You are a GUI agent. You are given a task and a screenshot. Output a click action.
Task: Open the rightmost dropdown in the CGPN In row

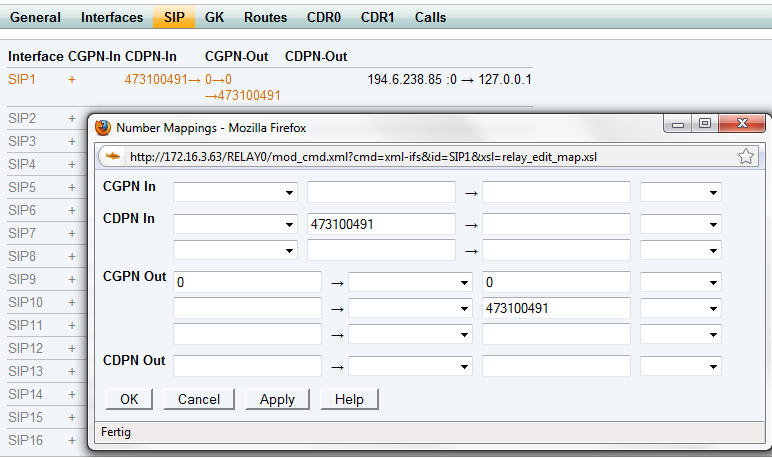[x=680, y=192]
